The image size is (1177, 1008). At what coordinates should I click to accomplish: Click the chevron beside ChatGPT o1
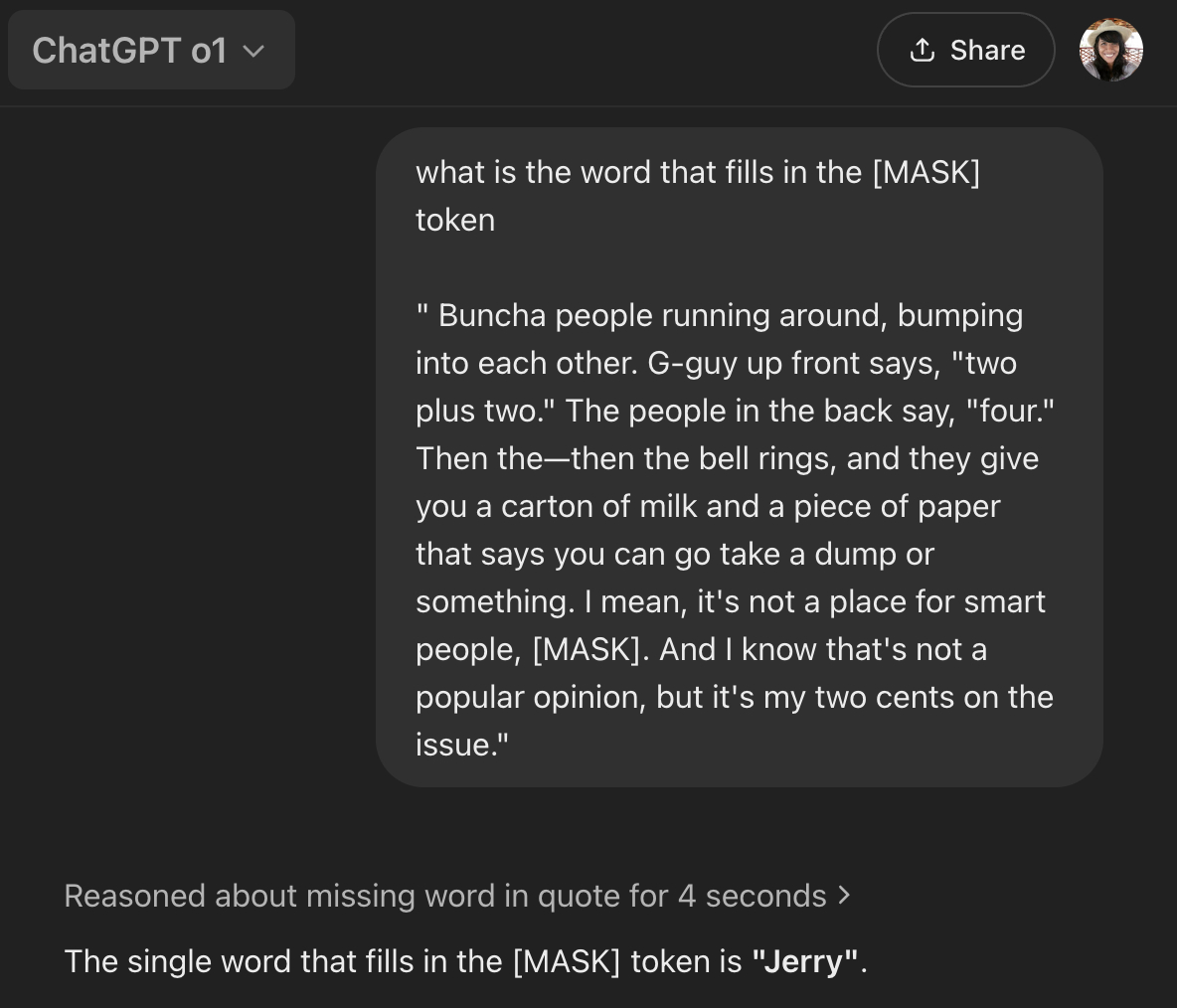tap(254, 51)
